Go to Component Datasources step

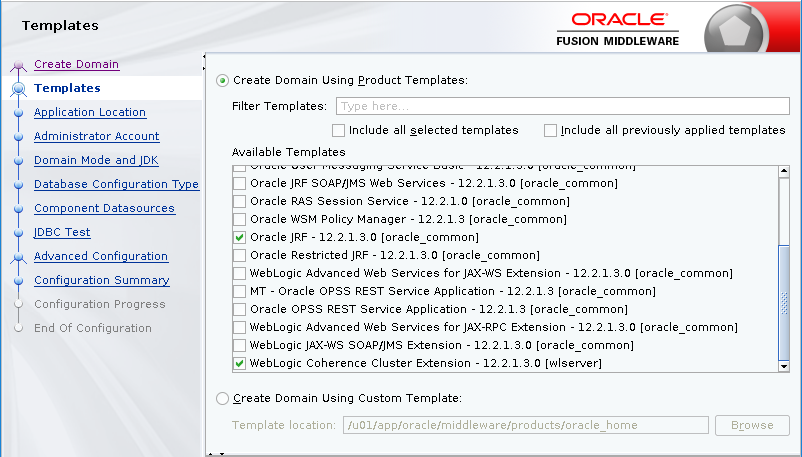pos(104,208)
